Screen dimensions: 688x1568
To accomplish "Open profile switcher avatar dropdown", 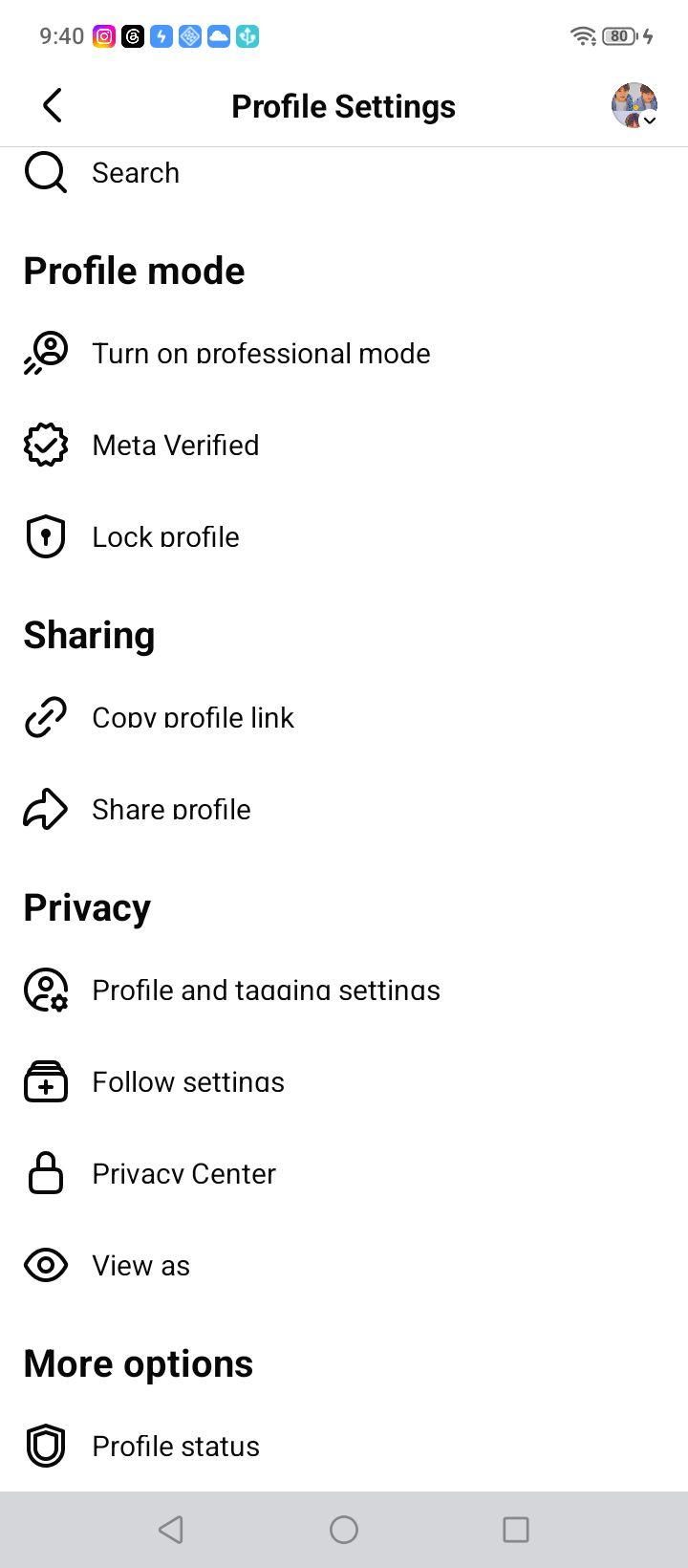I will pyautogui.click(x=634, y=105).
